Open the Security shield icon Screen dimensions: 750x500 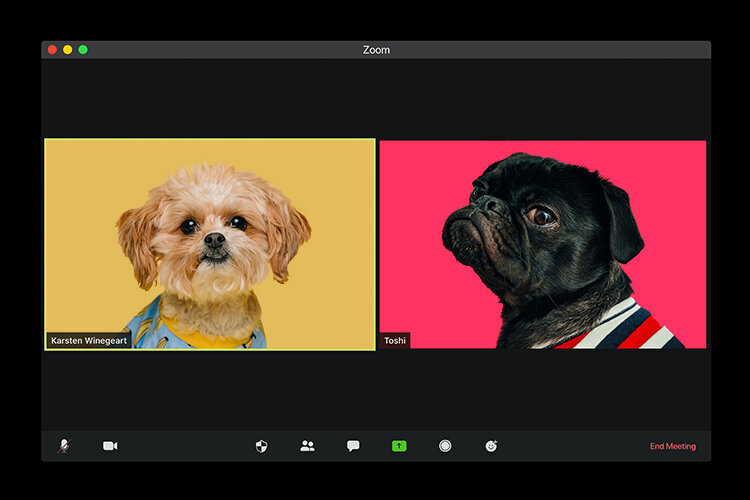click(x=261, y=446)
